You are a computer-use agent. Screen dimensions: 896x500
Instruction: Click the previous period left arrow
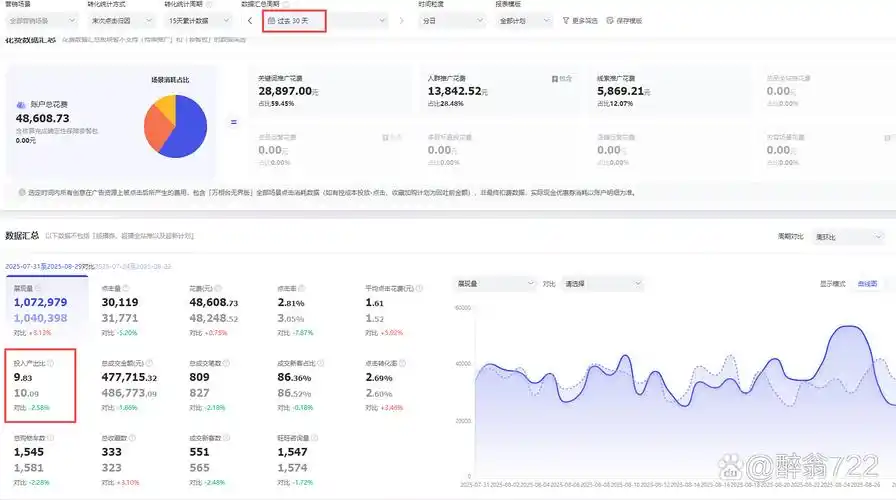pos(250,20)
